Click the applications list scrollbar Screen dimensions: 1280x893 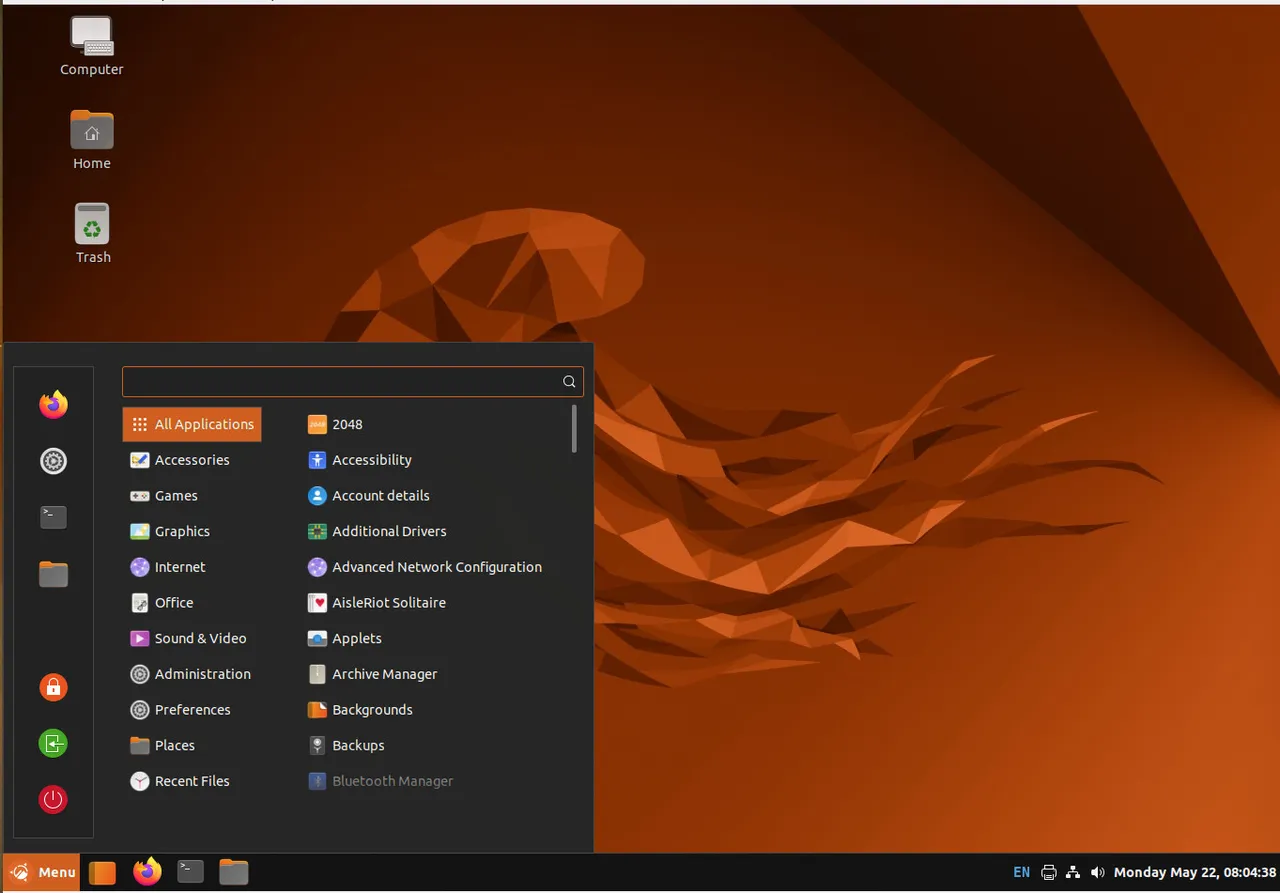click(574, 429)
